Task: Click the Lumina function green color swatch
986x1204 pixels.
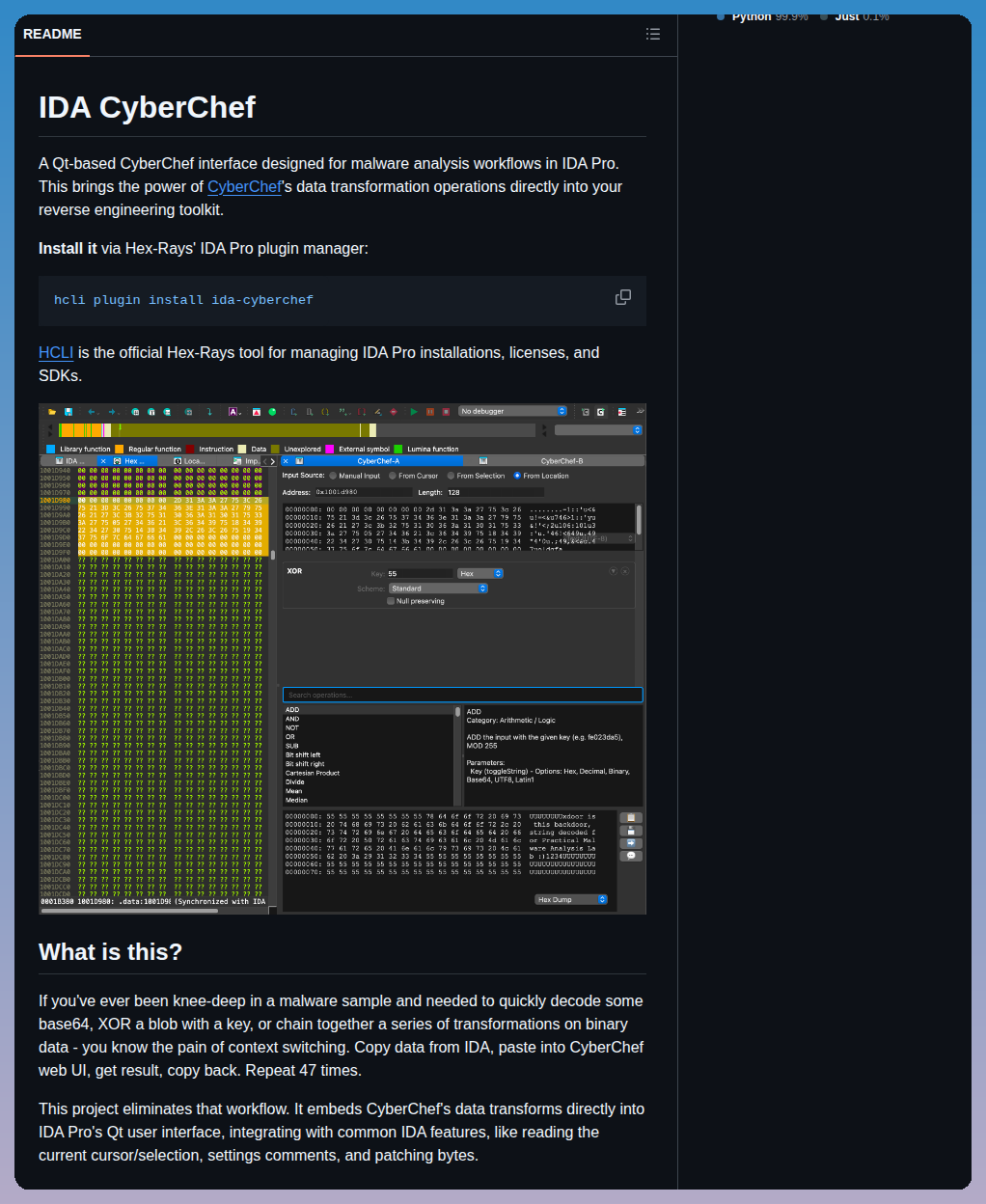Action: tap(397, 449)
